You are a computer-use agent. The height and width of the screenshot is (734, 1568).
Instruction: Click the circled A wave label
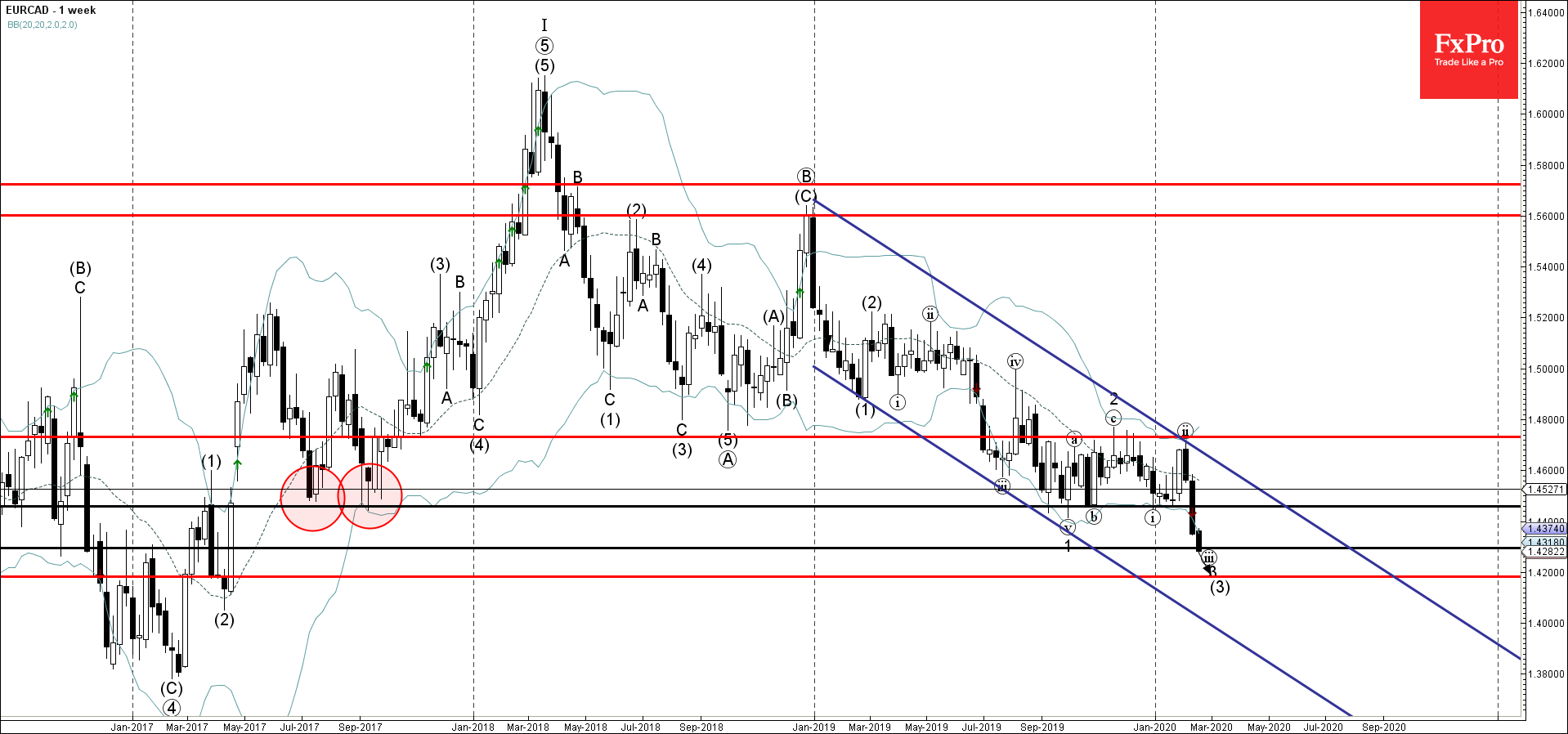pos(728,459)
